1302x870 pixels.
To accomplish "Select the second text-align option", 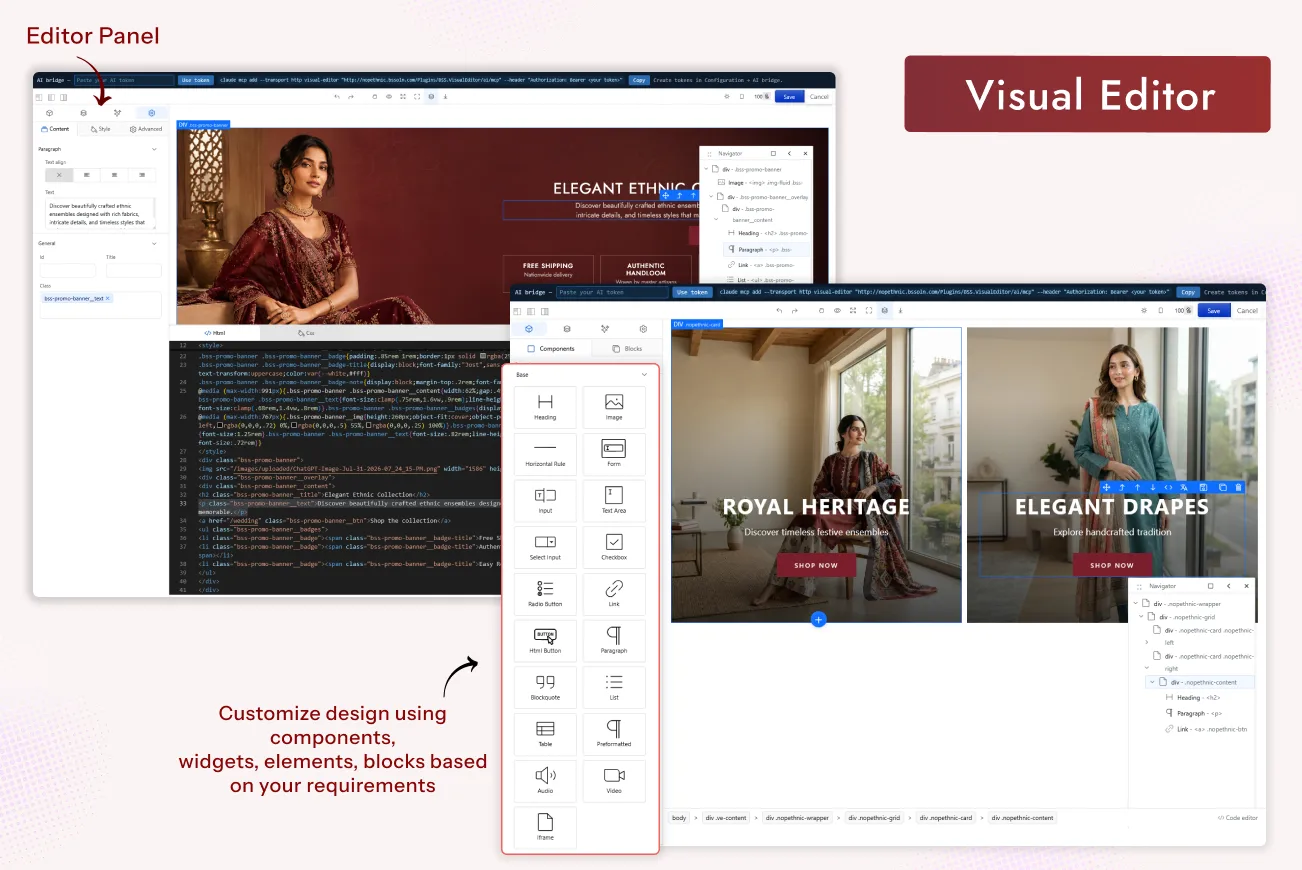I will [x=86, y=175].
